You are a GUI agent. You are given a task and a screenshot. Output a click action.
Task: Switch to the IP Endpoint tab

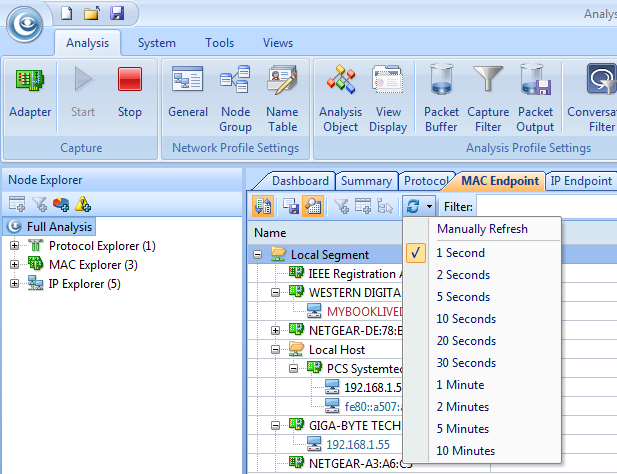581,181
